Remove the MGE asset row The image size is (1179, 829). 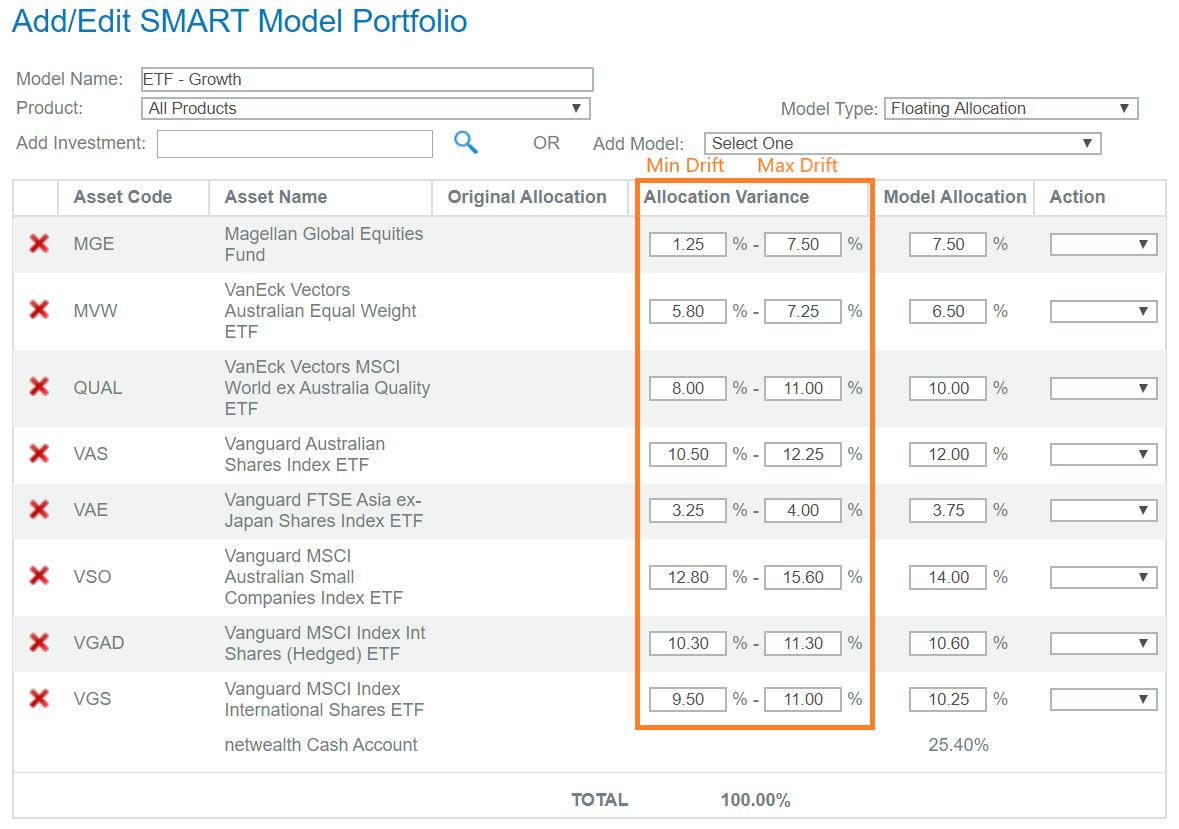click(x=39, y=243)
